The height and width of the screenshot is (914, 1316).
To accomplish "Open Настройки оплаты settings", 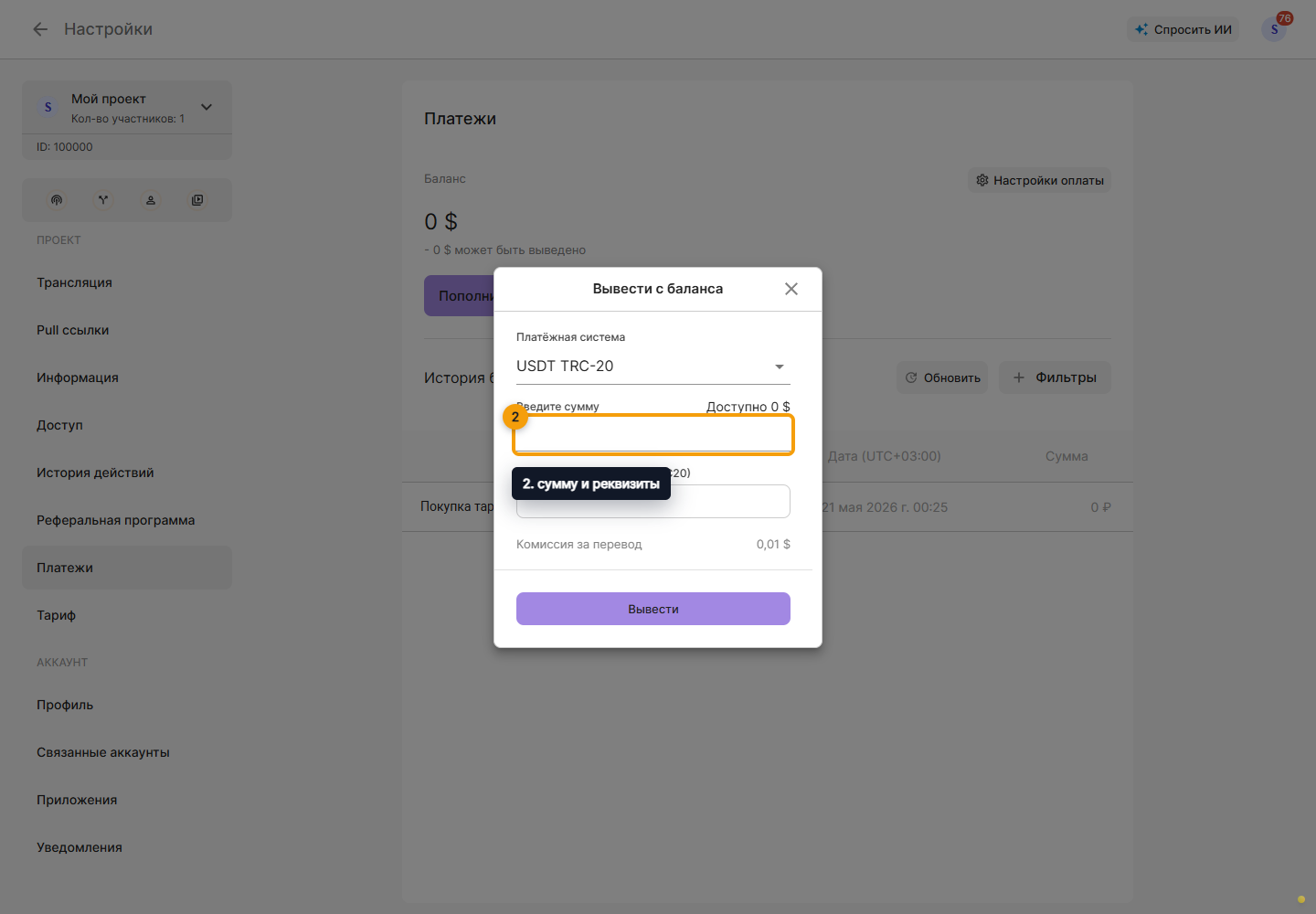I will coord(1039,180).
